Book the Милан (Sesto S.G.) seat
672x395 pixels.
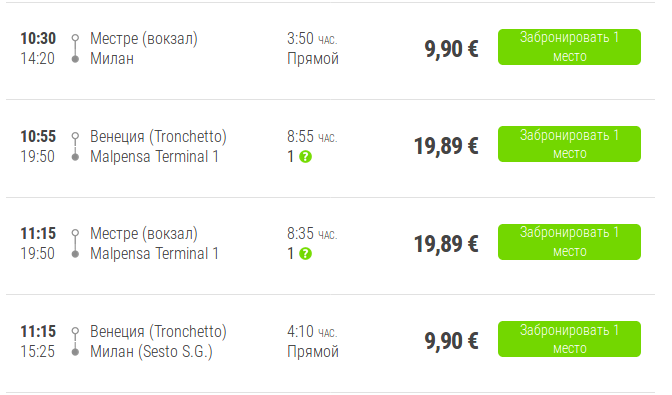(569, 339)
